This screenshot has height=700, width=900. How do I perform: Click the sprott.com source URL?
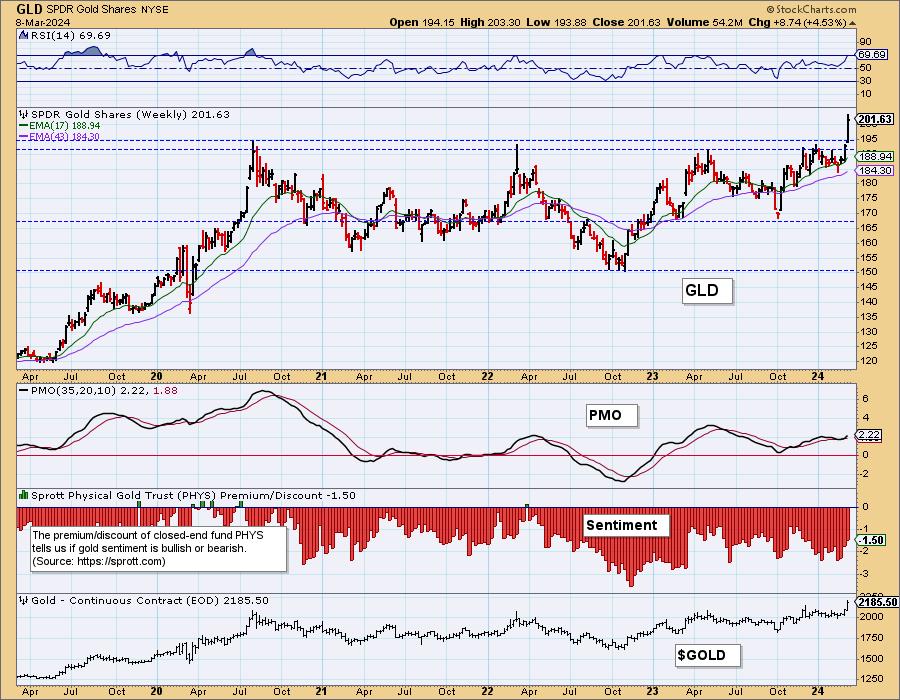click(x=119, y=561)
